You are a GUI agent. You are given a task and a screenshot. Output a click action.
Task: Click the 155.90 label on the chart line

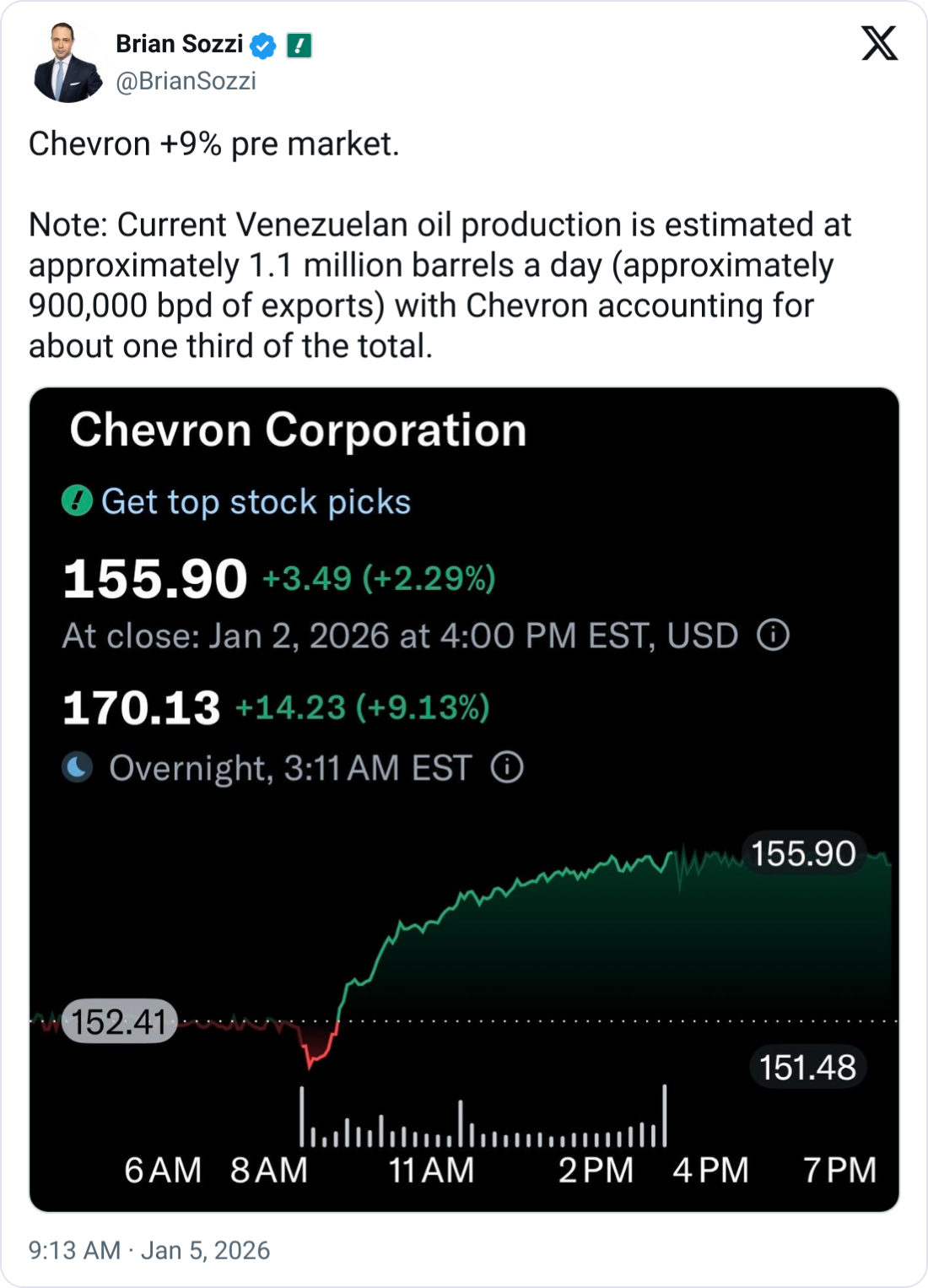[803, 853]
